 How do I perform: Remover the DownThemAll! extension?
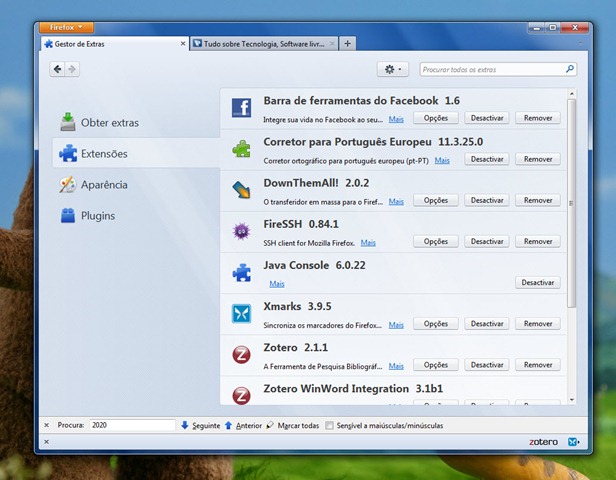tap(538, 200)
